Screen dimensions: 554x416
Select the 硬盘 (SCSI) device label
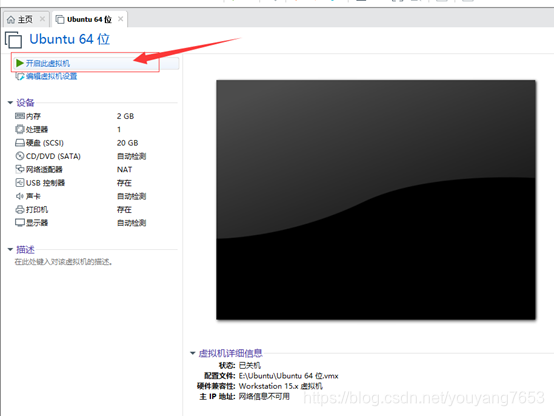point(45,143)
